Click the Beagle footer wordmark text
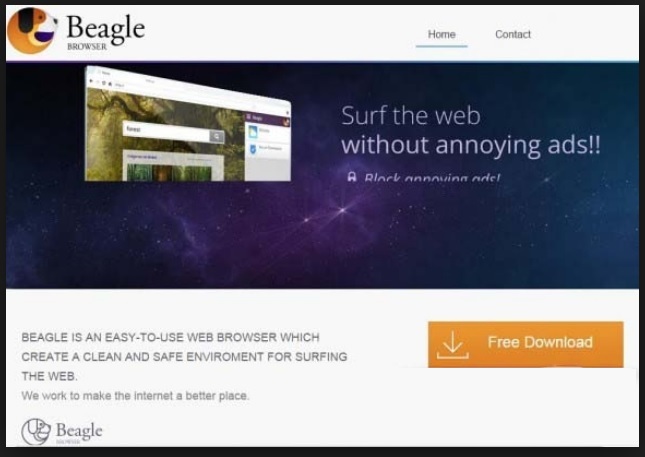The height and width of the screenshot is (457, 645). [79, 431]
